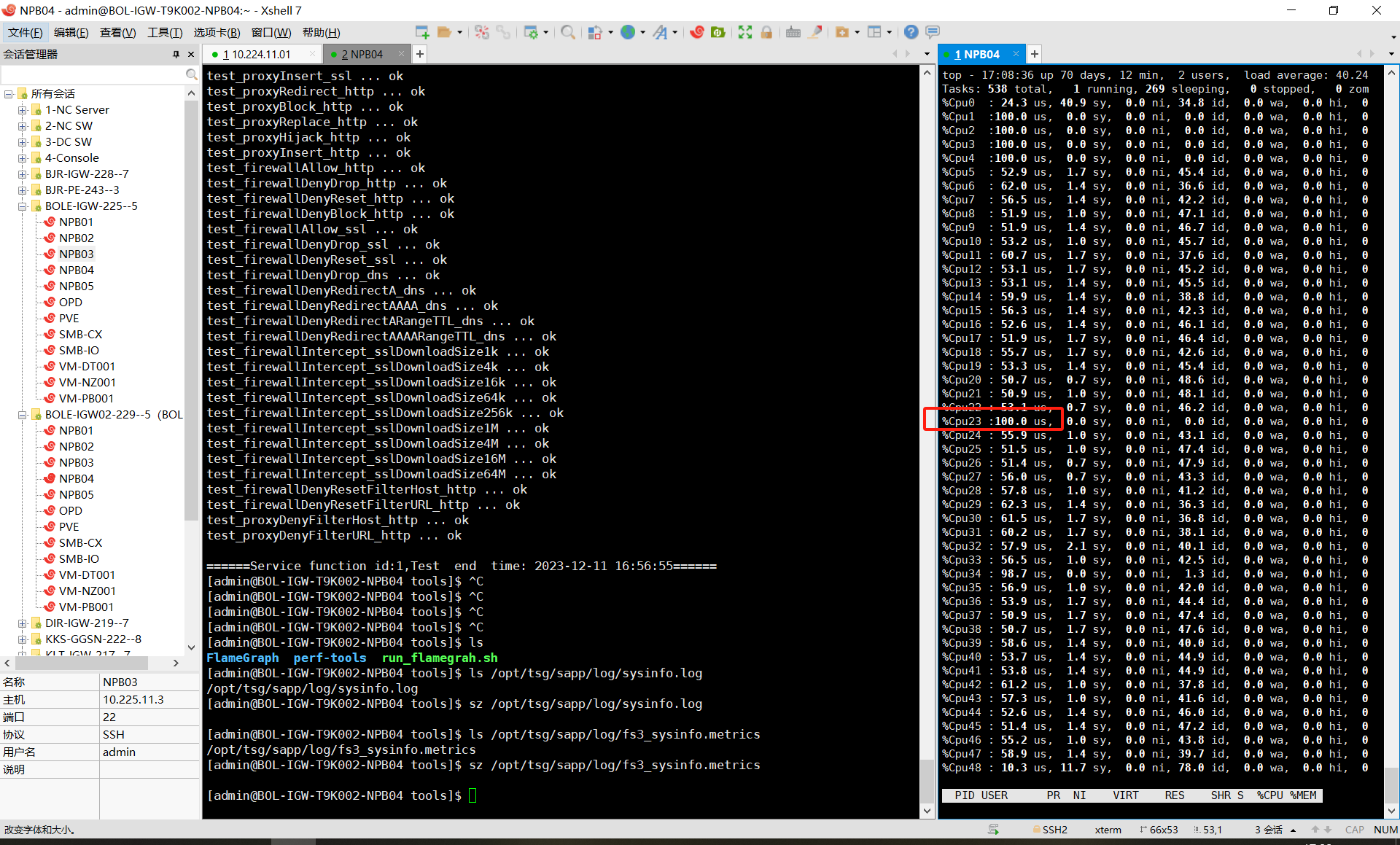Click the keyboard mapping toolbar icon
The height and width of the screenshot is (845, 1400).
point(793,32)
